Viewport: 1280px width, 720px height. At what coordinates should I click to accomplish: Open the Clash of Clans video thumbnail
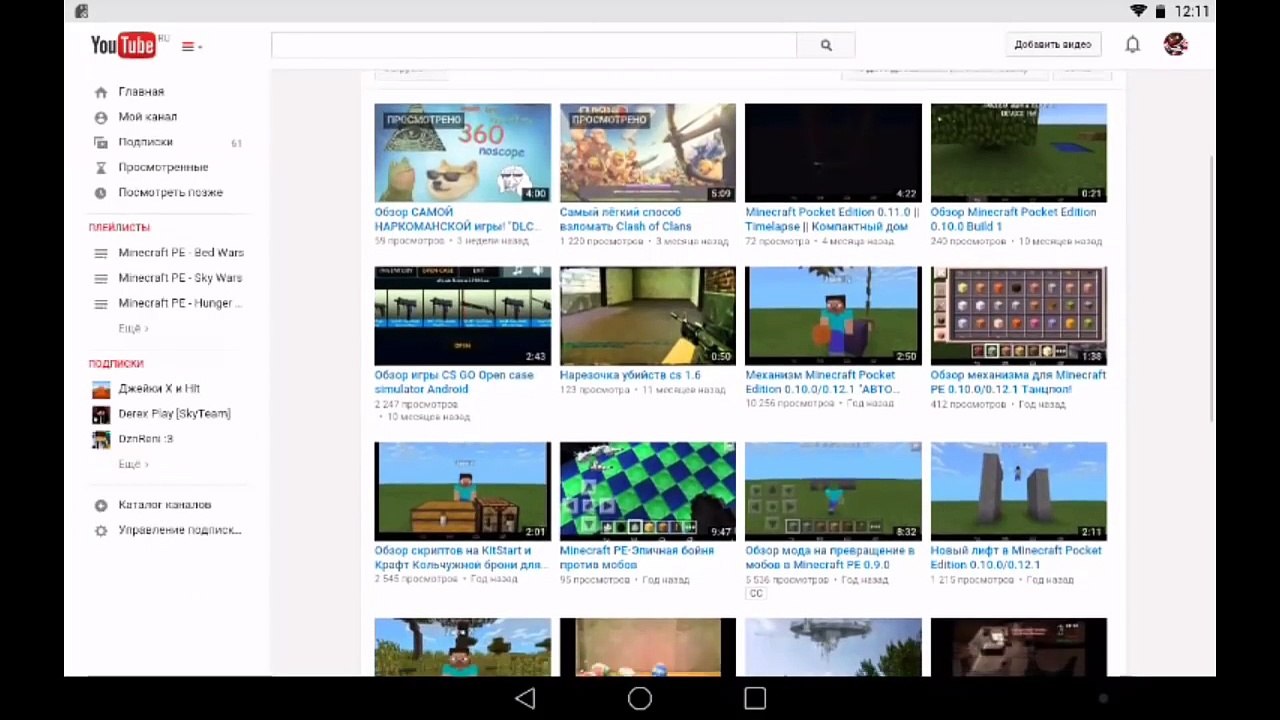(x=648, y=153)
